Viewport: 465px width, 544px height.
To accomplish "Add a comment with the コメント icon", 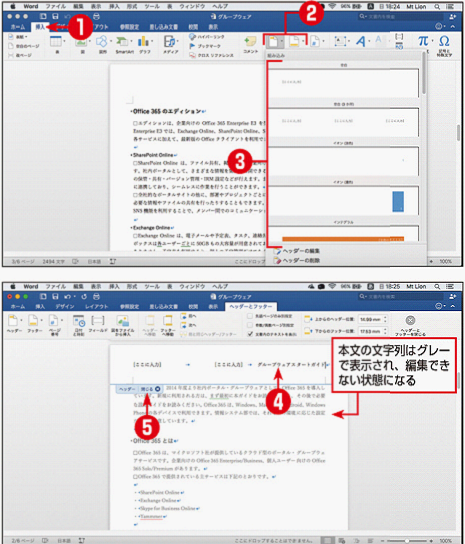I will (250, 42).
